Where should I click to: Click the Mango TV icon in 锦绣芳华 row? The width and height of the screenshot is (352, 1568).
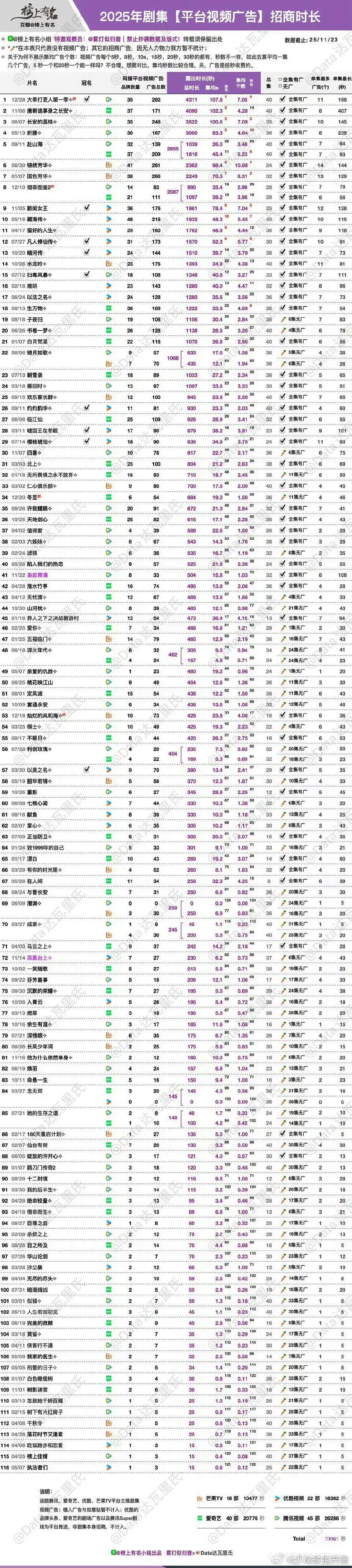point(109,165)
